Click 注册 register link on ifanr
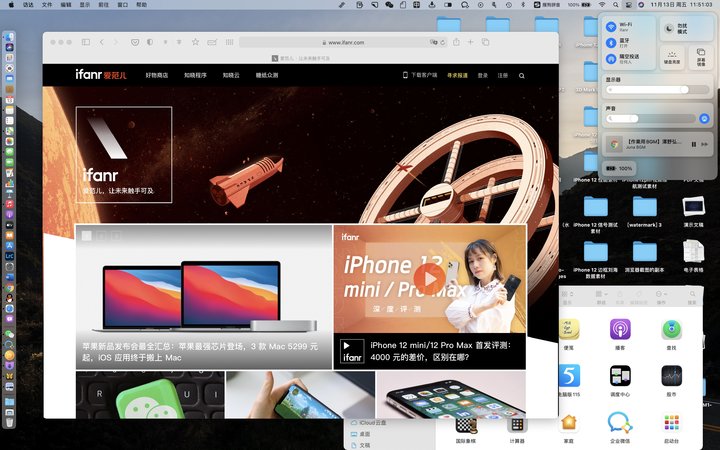Screen dimensions: 720x450 coord(503,75)
